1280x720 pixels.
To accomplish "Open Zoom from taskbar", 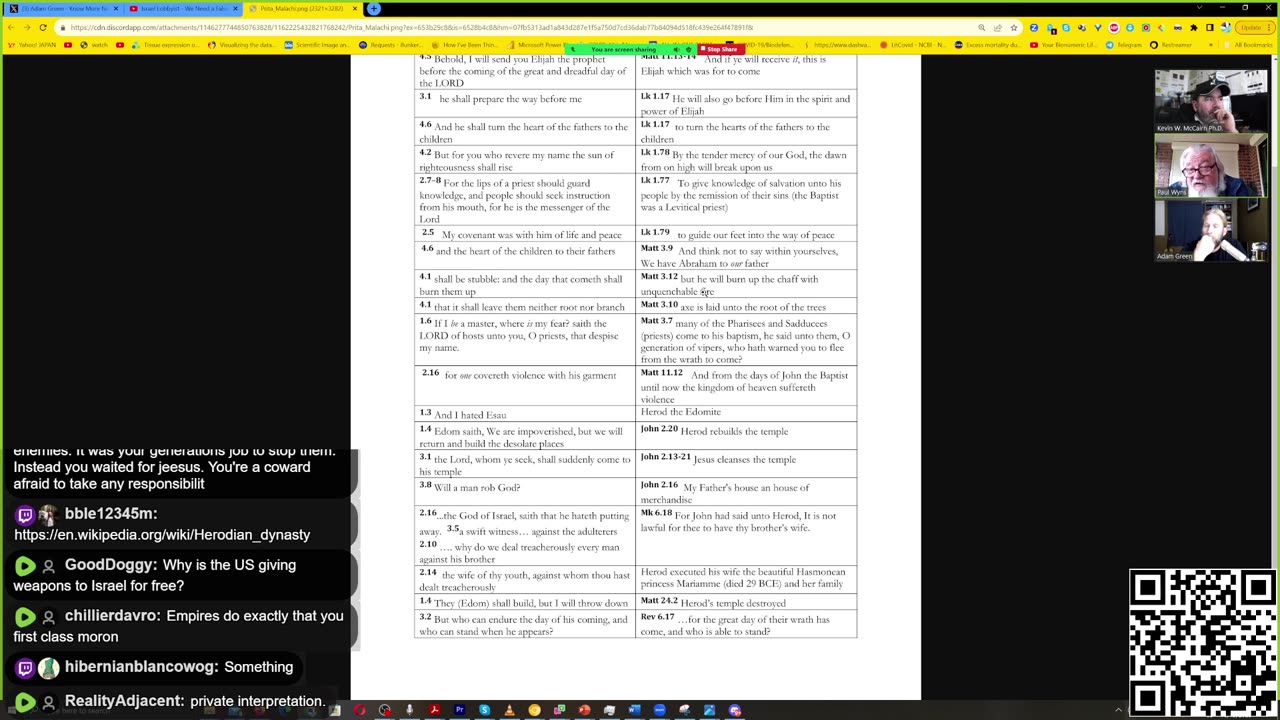I will pyautogui.click(x=659, y=710).
